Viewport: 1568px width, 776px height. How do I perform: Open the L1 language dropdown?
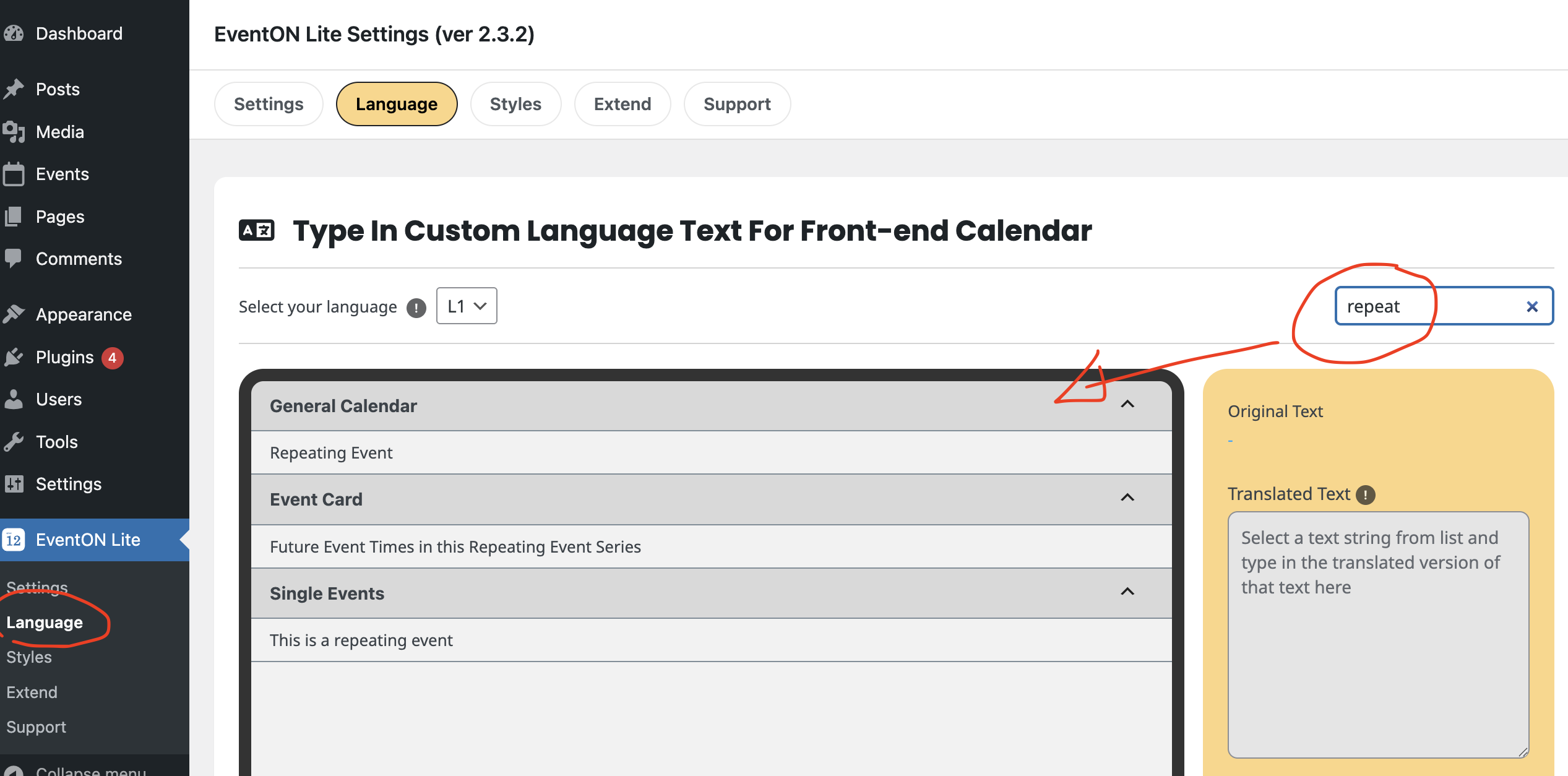467,306
